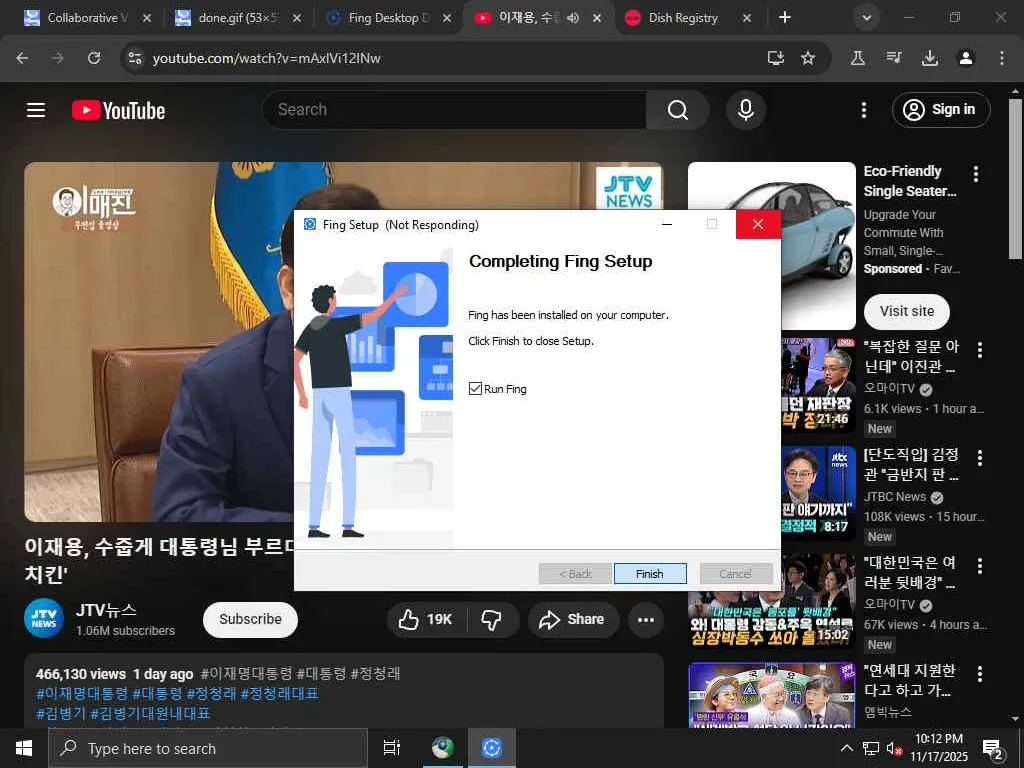The height and width of the screenshot is (768, 1024).
Task: View site information icon in address bar
Action: pyautogui.click(x=135, y=58)
